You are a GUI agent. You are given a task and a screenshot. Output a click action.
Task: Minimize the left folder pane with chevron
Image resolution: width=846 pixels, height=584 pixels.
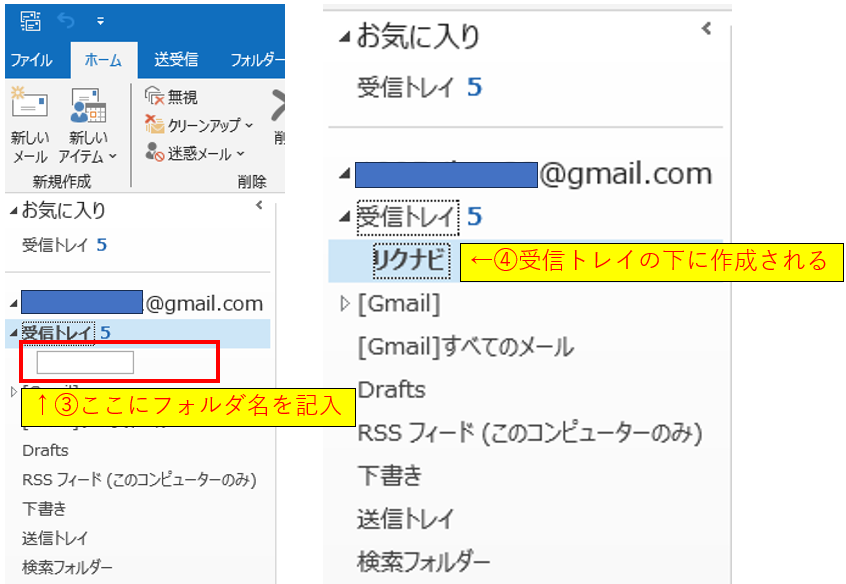pyautogui.click(x=260, y=205)
